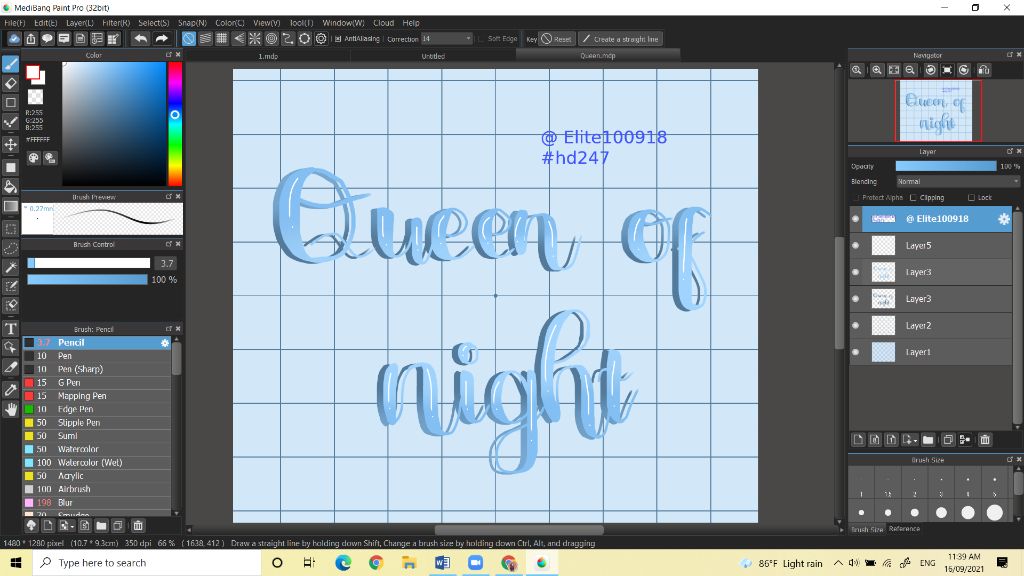Select the Eyedropper tool
This screenshot has height=576, width=1024.
[x=10, y=390]
